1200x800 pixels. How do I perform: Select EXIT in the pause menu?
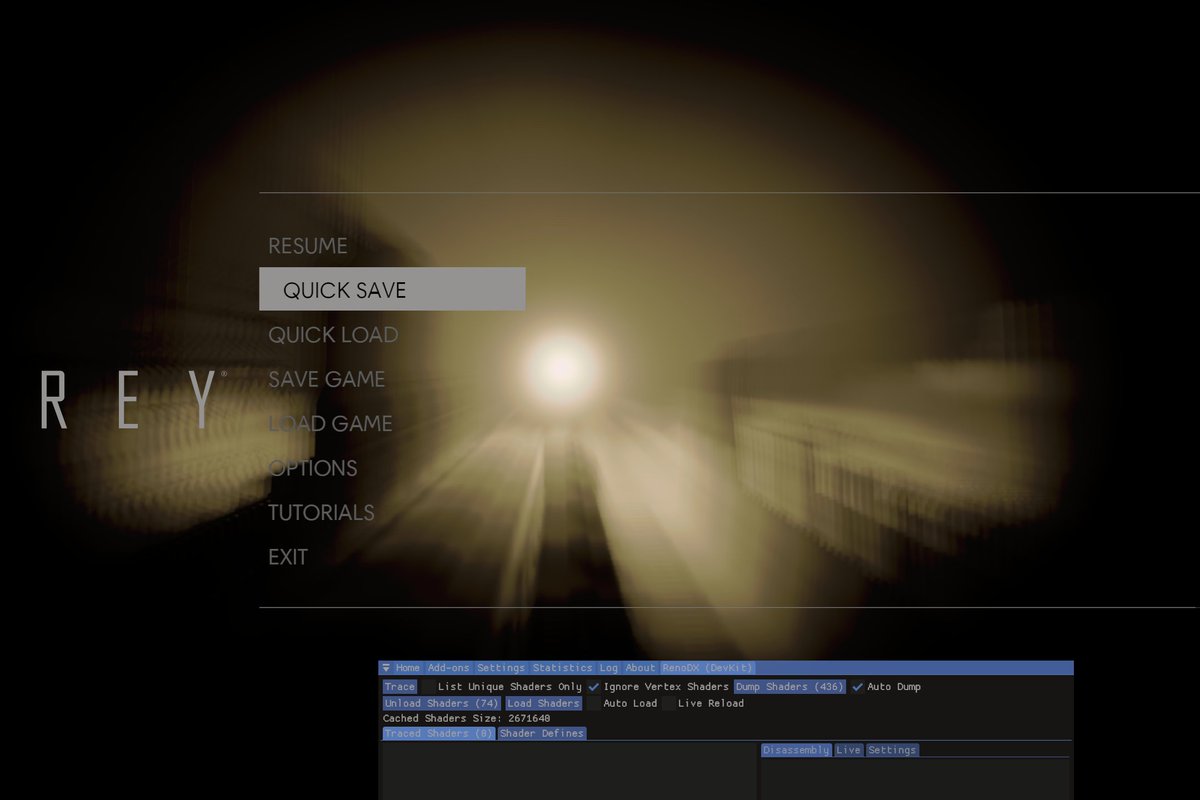click(288, 557)
